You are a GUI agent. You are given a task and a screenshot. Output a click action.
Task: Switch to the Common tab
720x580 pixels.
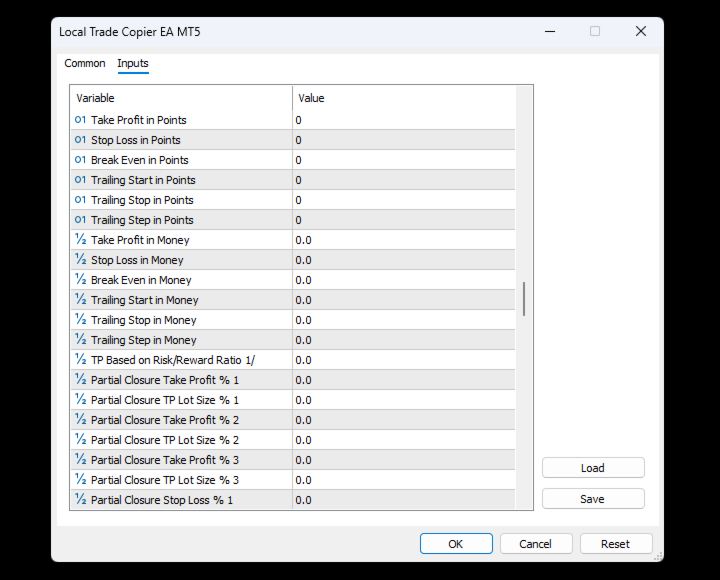click(84, 63)
